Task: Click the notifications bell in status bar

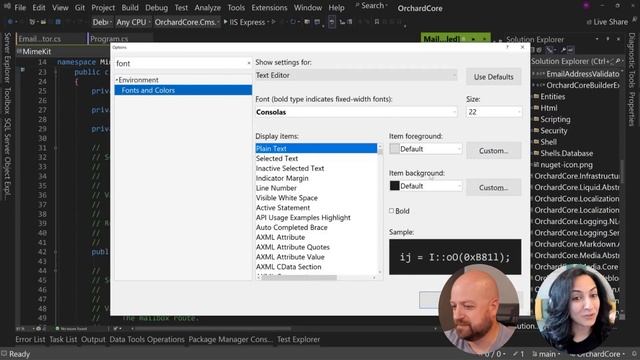Action: point(634,354)
